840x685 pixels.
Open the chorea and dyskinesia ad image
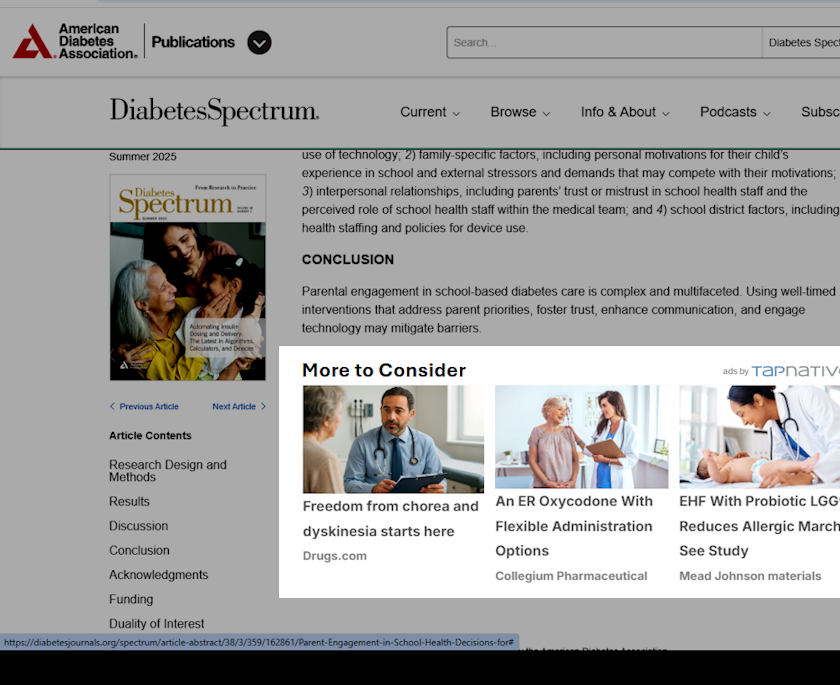pyautogui.click(x=393, y=439)
